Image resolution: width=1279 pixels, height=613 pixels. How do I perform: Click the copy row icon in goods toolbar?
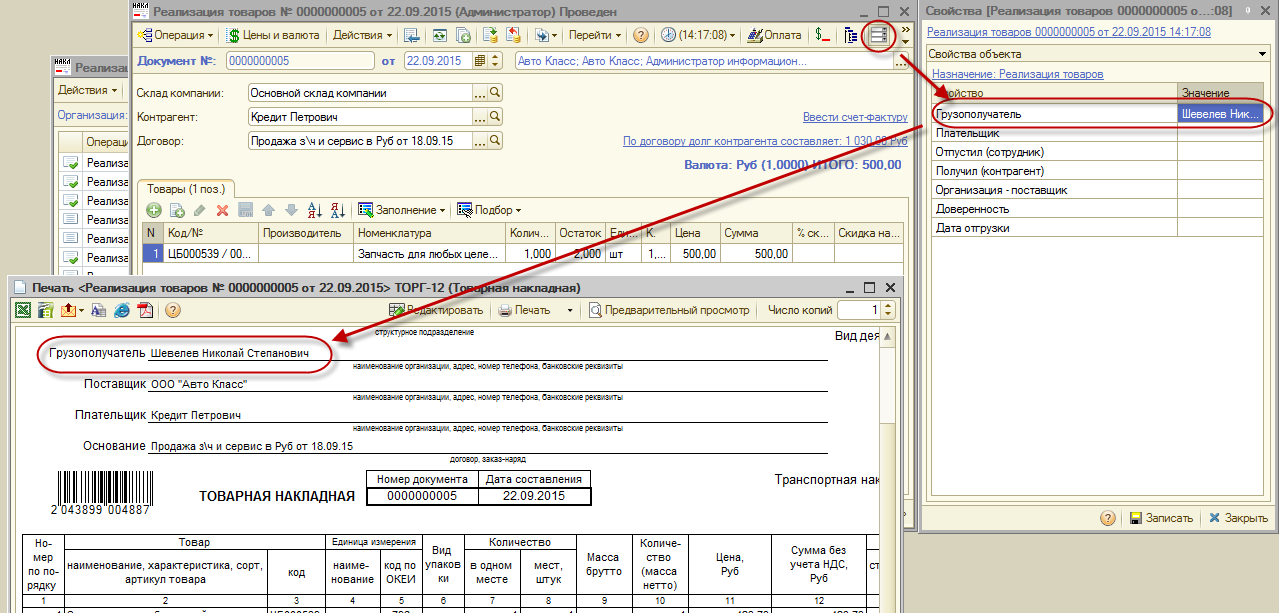(177, 210)
